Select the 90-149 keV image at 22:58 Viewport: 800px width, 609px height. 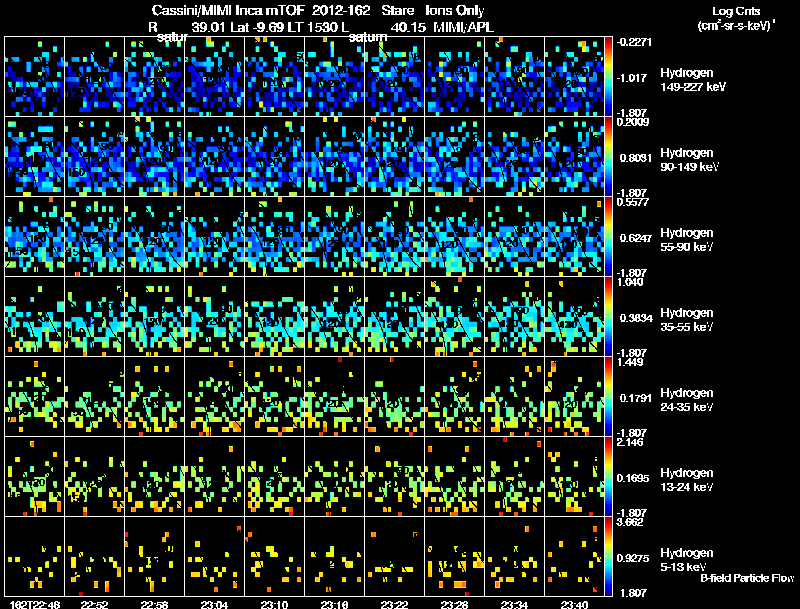(155, 157)
